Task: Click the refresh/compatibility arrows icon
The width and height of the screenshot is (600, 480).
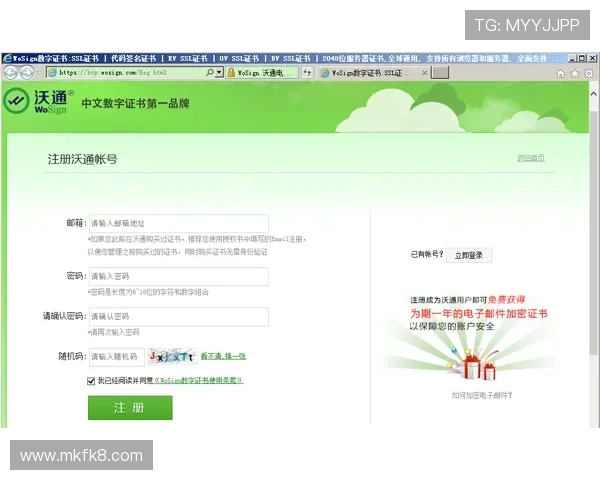Action: pyautogui.click(x=307, y=72)
